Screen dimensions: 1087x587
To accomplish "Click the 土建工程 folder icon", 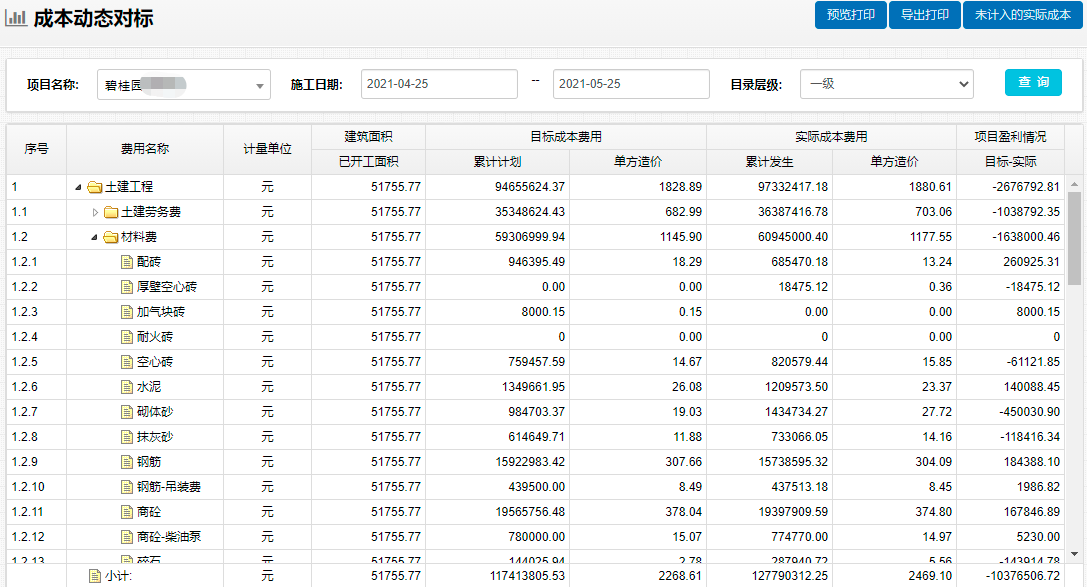I will (x=95, y=187).
